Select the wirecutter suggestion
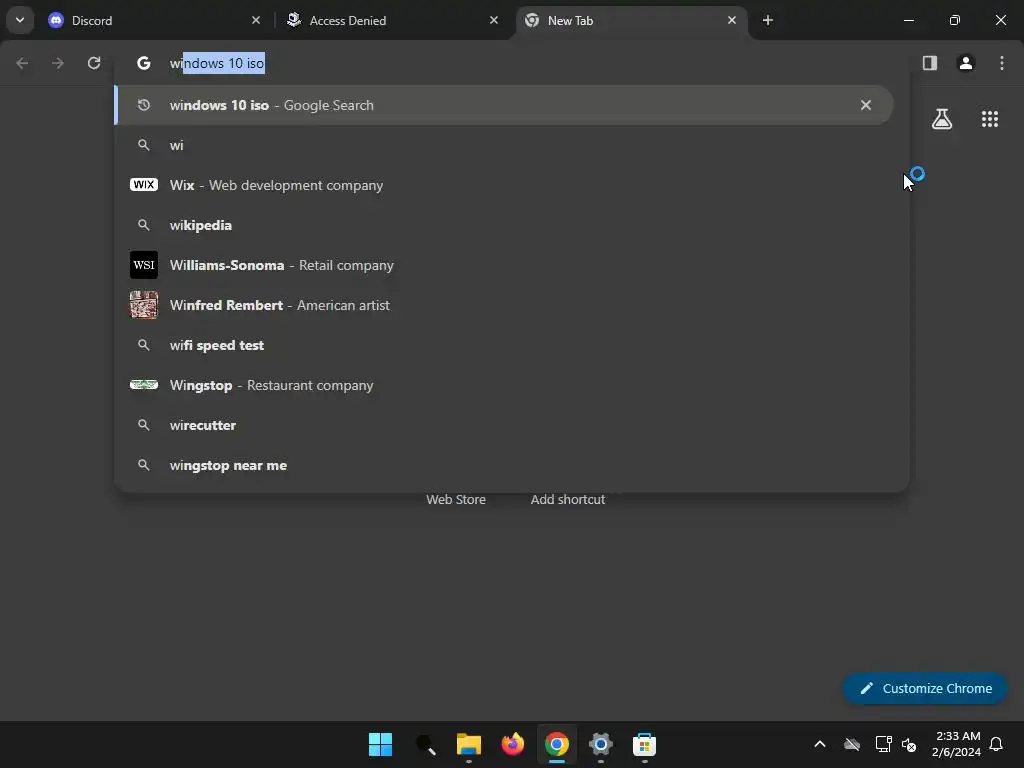This screenshot has width=1024, height=768. pyautogui.click(x=504, y=425)
